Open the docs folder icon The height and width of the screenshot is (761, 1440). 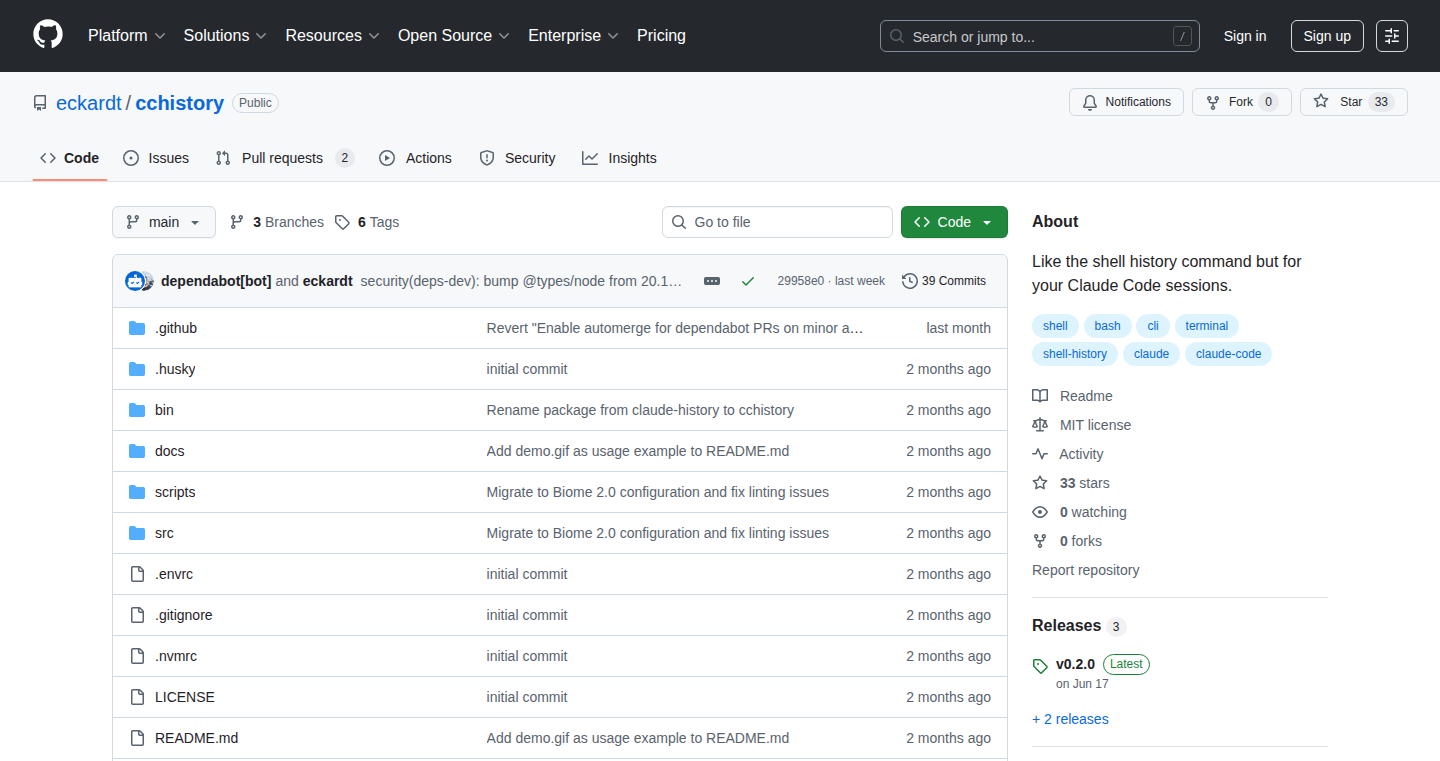pos(137,451)
